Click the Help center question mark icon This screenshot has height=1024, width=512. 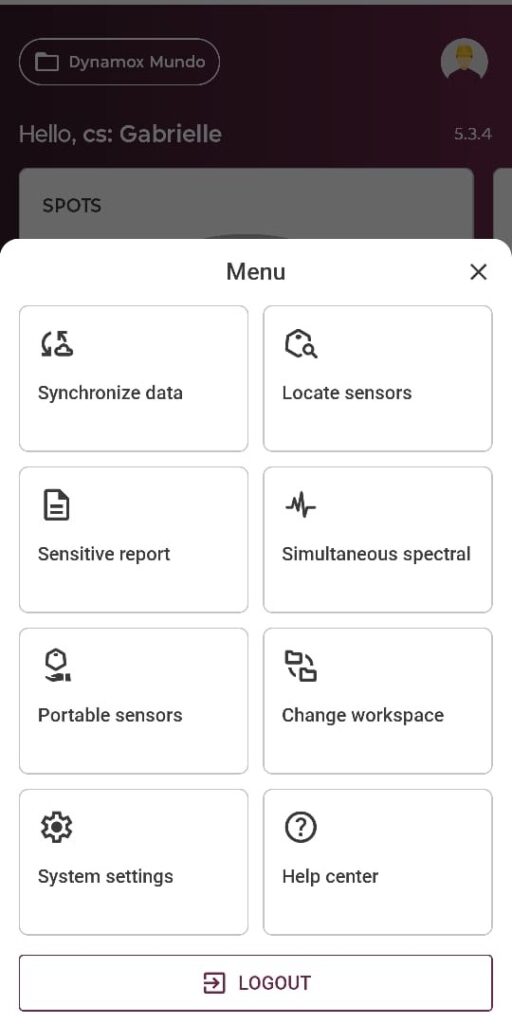(x=300, y=827)
